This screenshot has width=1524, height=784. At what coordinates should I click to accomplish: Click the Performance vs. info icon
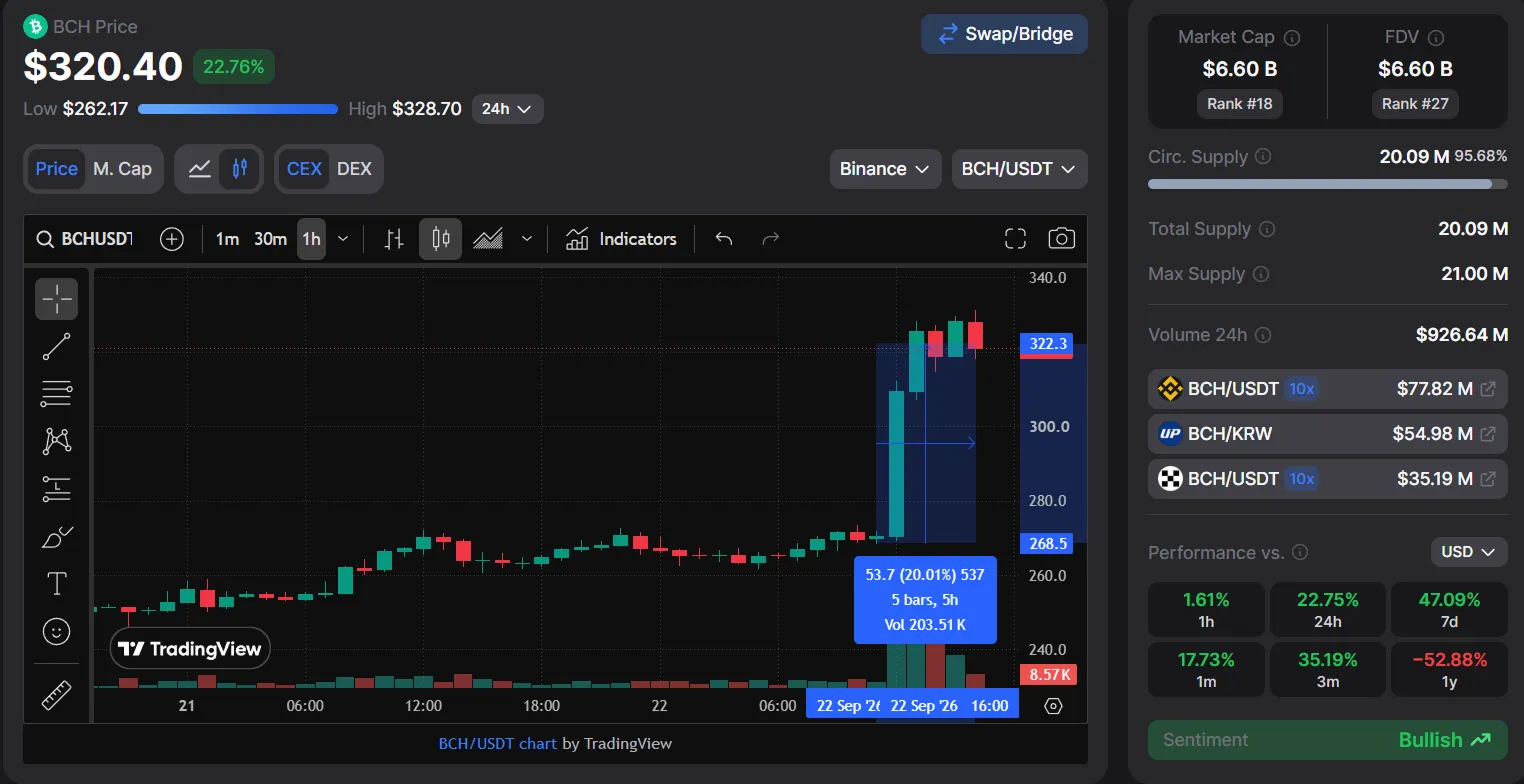[1300, 552]
